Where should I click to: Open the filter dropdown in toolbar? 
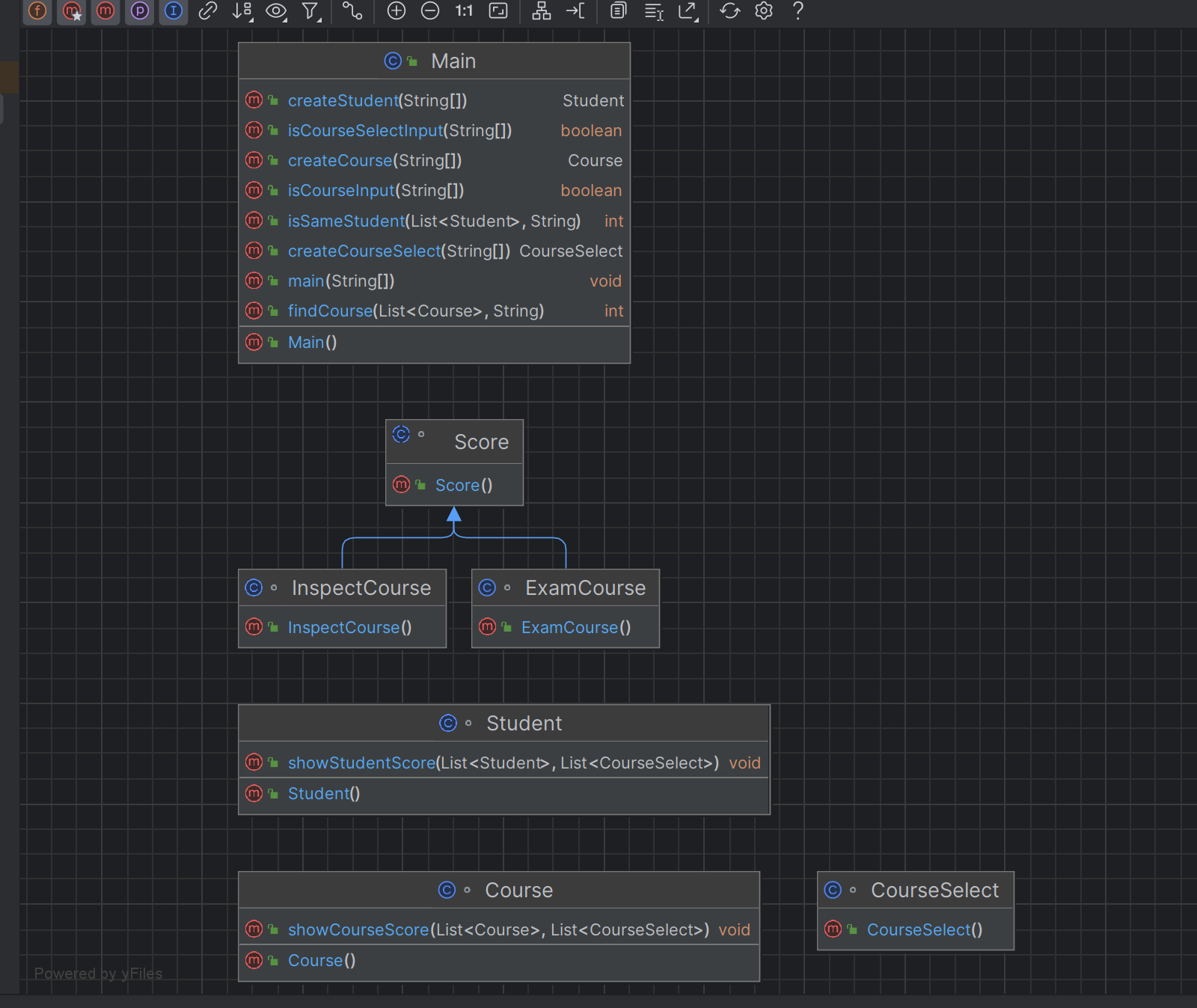[x=310, y=11]
